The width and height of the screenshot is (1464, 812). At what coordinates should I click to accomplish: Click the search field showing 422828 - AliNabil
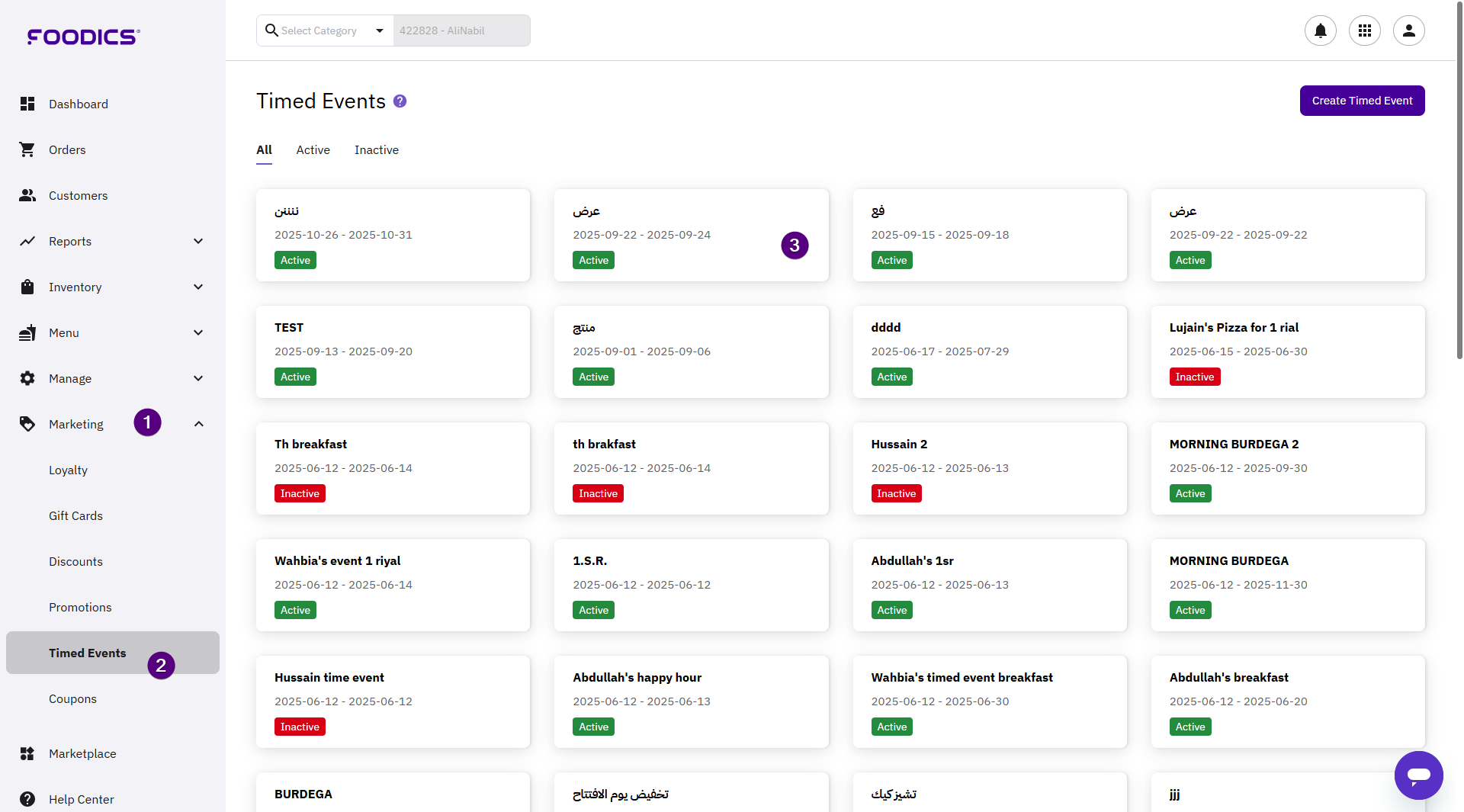pyautogui.click(x=461, y=30)
